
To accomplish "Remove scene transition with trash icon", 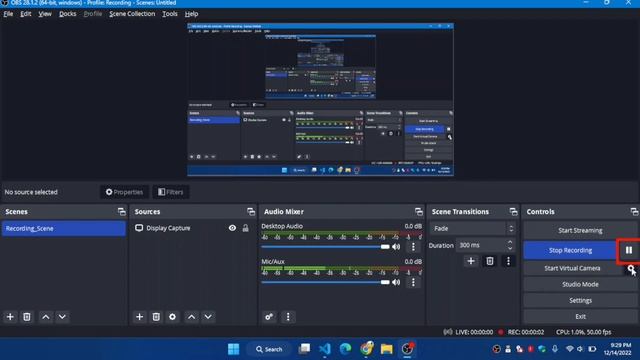I will [x=490, y=261].
